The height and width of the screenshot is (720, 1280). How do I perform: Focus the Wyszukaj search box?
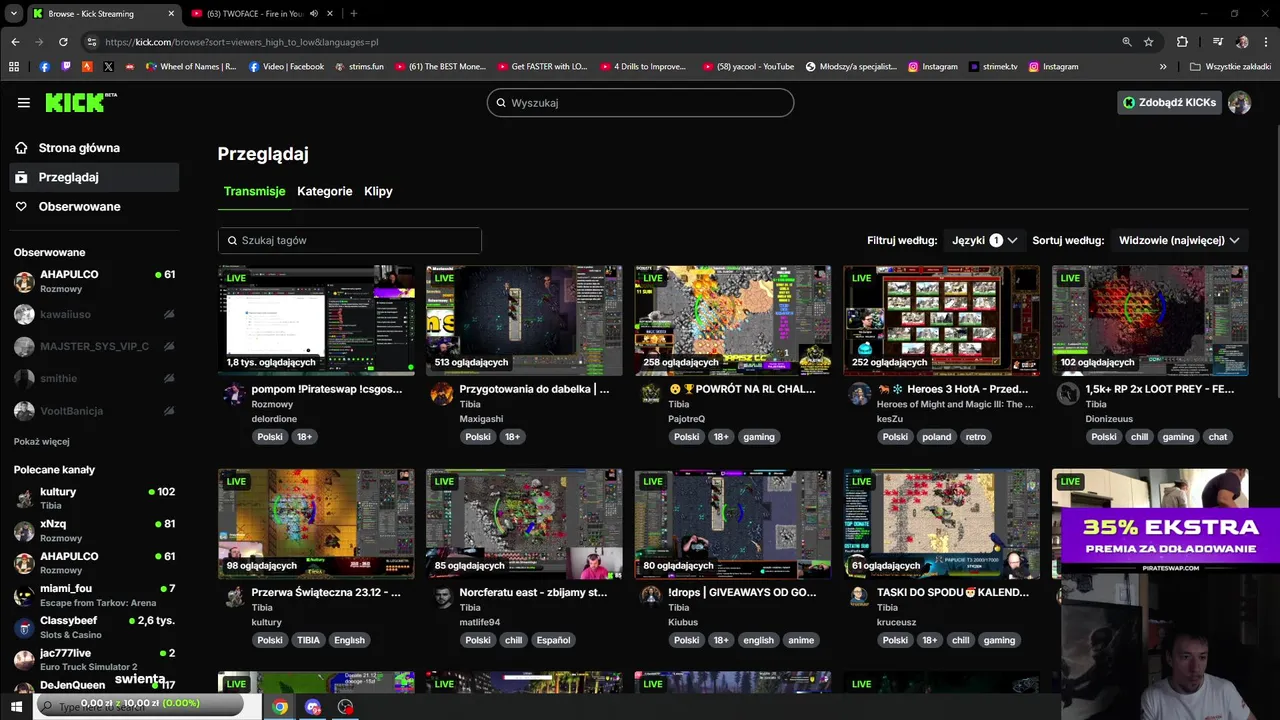640,103
